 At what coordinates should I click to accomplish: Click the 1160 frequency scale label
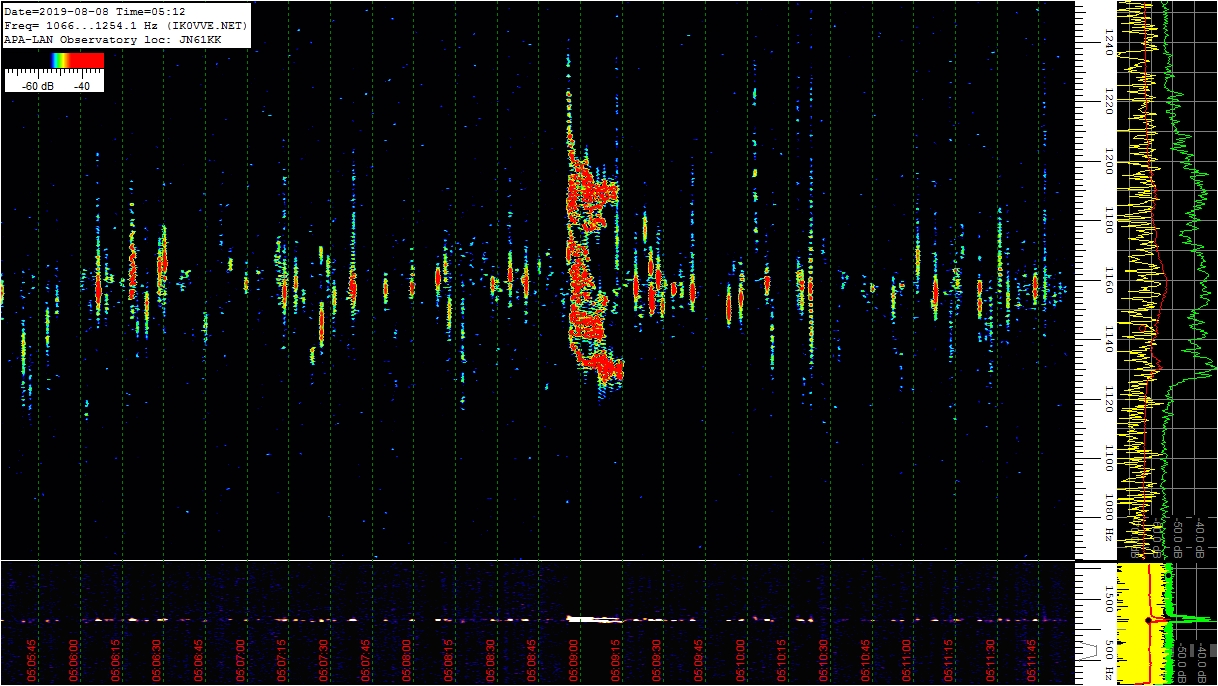[1109, 281]
